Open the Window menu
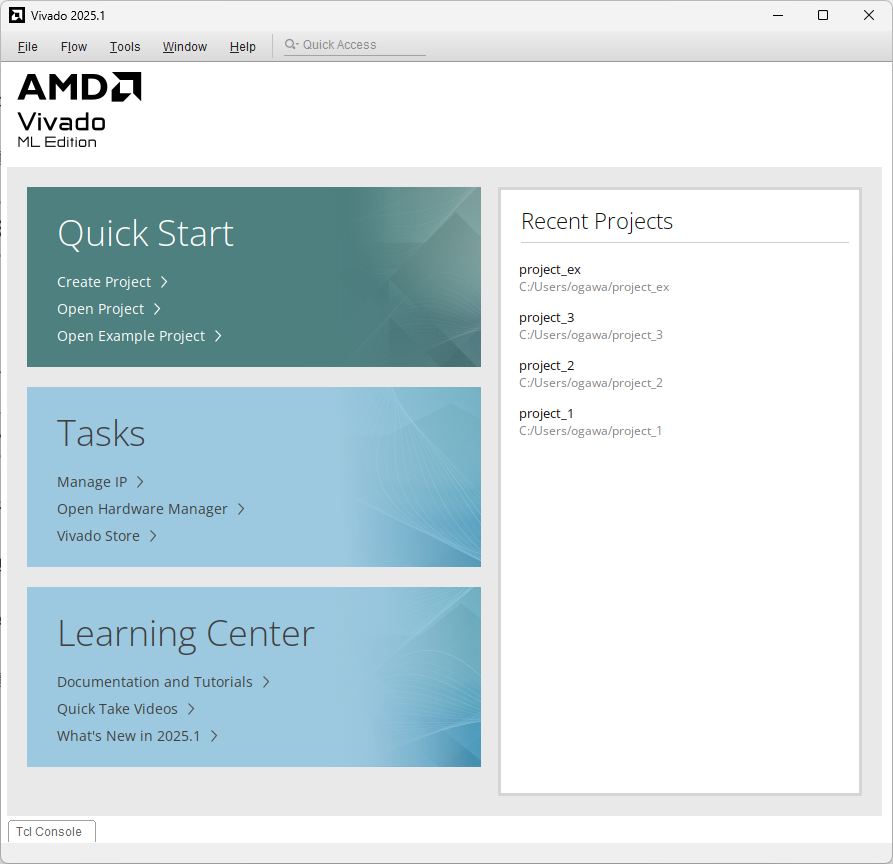This screenshot has height=864, width=893. pos(185,47)
